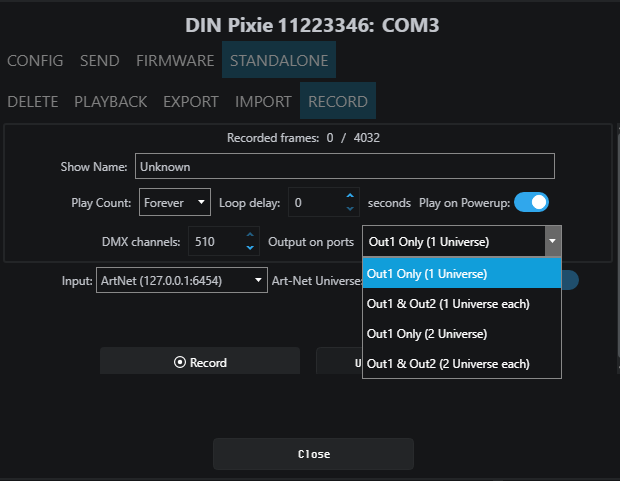Choose Out1 & Out2 (1 Universe each)
This screenshot has width=620, height=481.
462,303
